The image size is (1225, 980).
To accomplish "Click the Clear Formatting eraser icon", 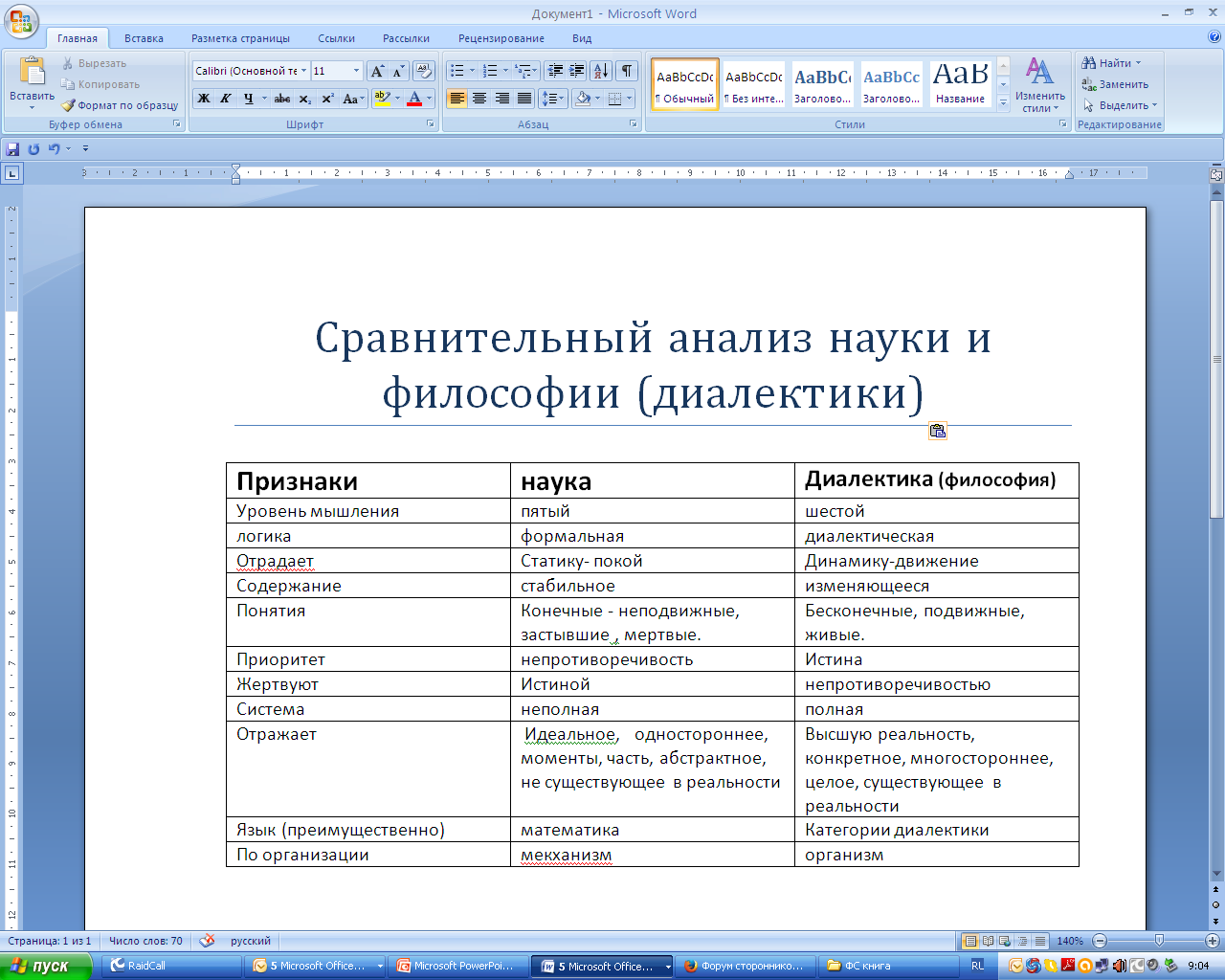I will [x=424, y=71].
